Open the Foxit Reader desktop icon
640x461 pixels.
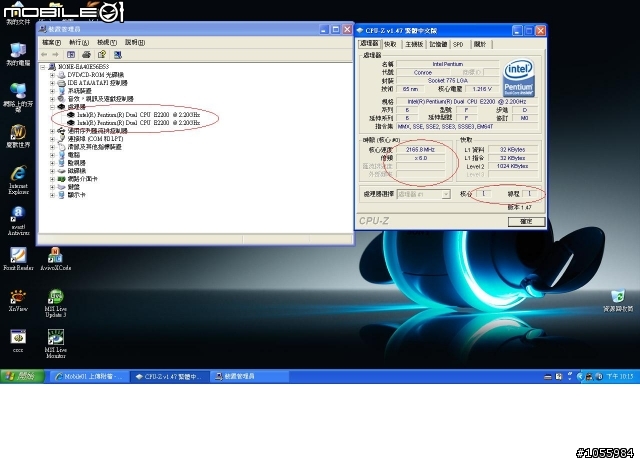[x=18, y=259]
